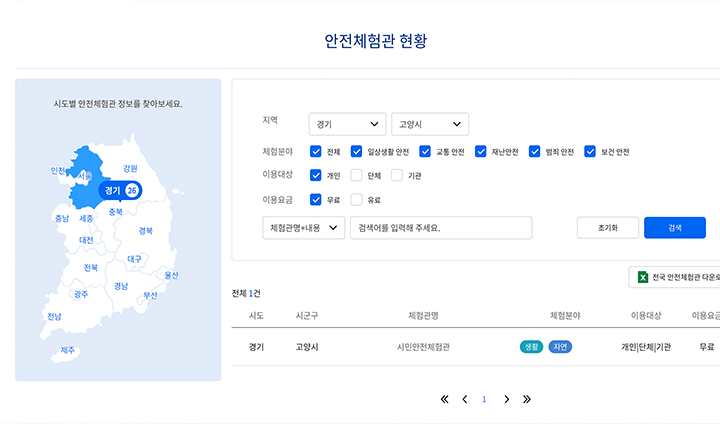This screenshot has width=720, height=424.
Task: Check the 유료 fee checkbox
Action: point(356,199)
